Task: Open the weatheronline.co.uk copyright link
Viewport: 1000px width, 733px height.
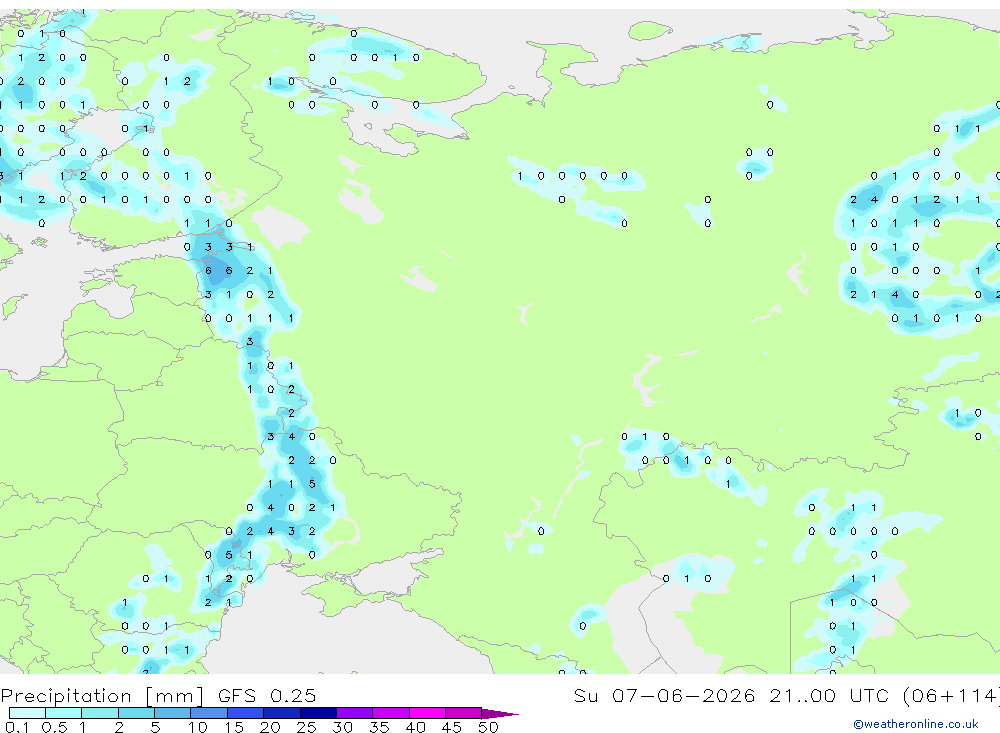Action: coord(915,724)
